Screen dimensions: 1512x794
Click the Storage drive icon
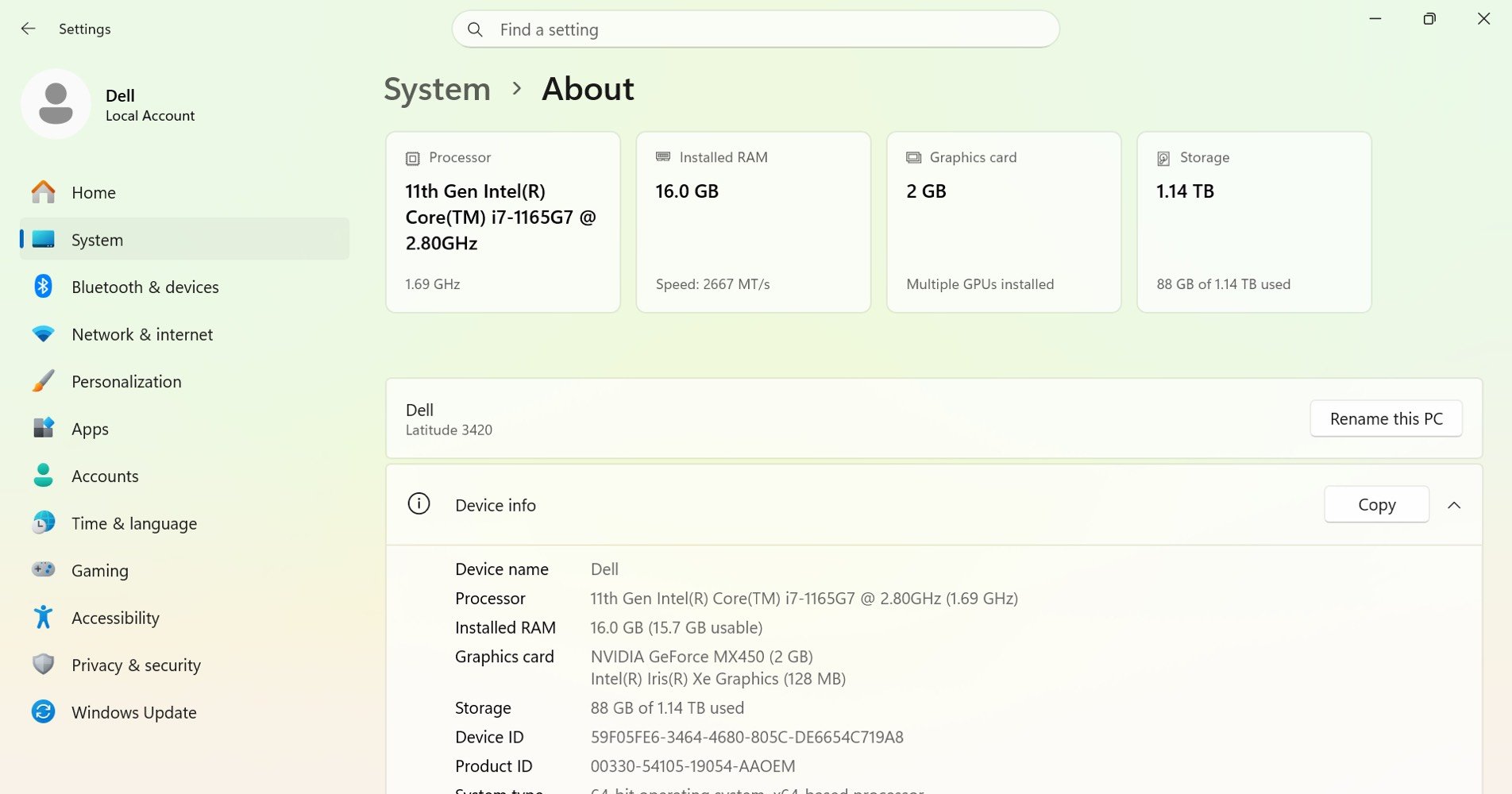pyautogui.click(x=1163, y=158)
